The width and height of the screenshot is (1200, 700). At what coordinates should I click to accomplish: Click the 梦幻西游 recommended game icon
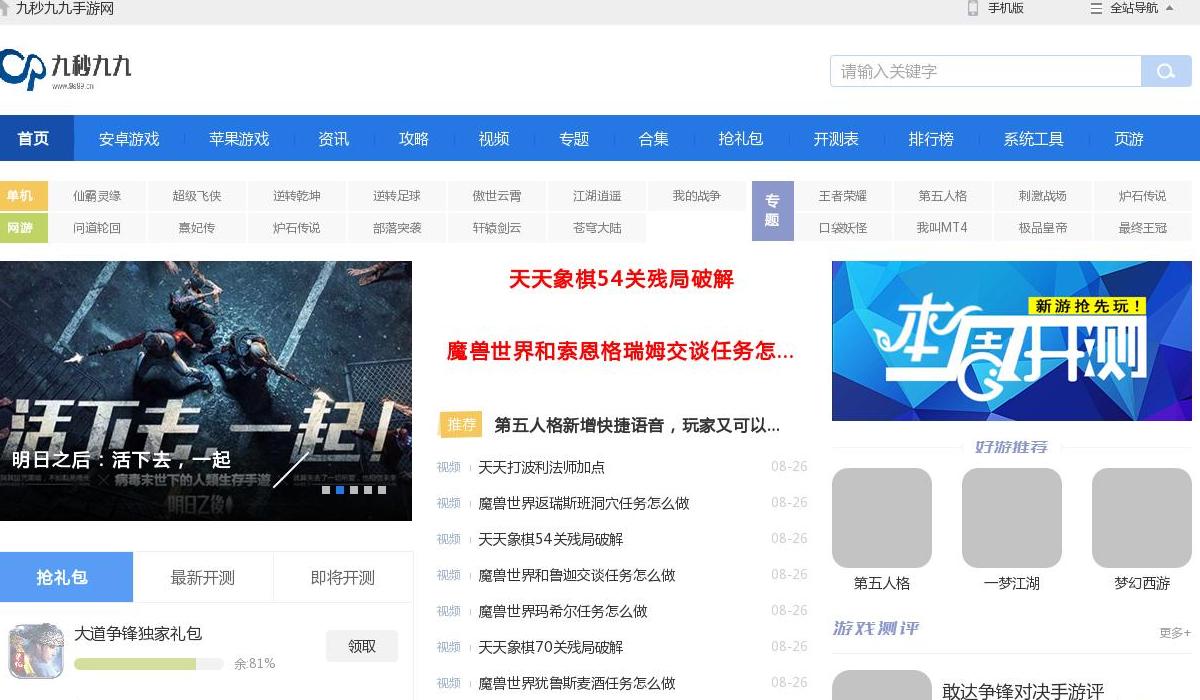click(x=1142, y=518)
